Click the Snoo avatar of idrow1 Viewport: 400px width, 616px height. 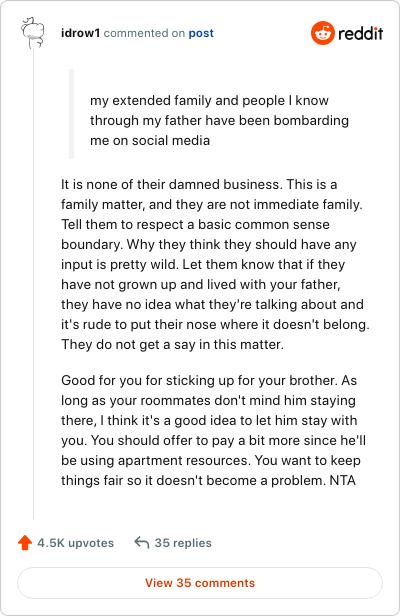tap(33, 33)
